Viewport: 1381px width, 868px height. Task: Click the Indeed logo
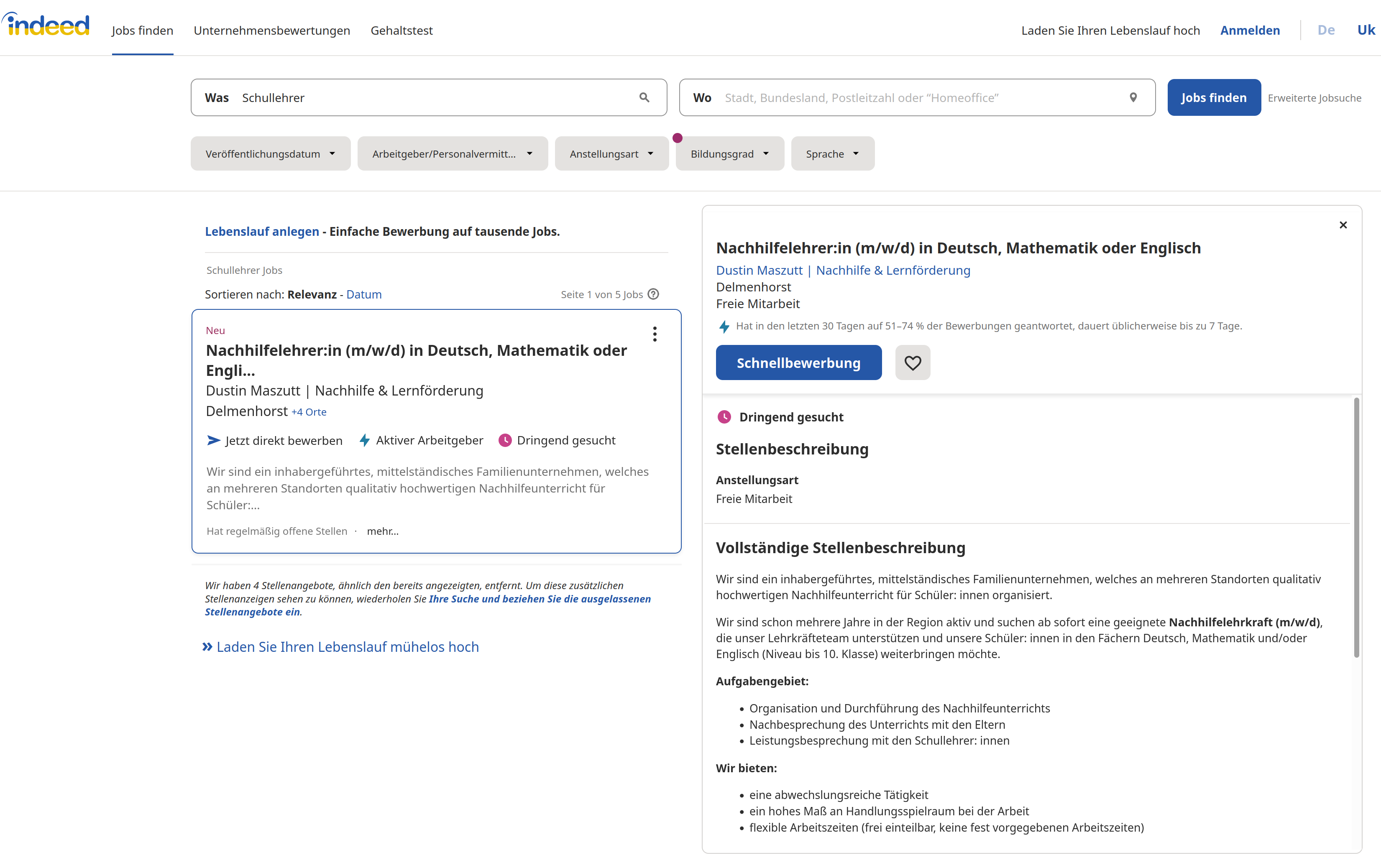tap(46, 25)
